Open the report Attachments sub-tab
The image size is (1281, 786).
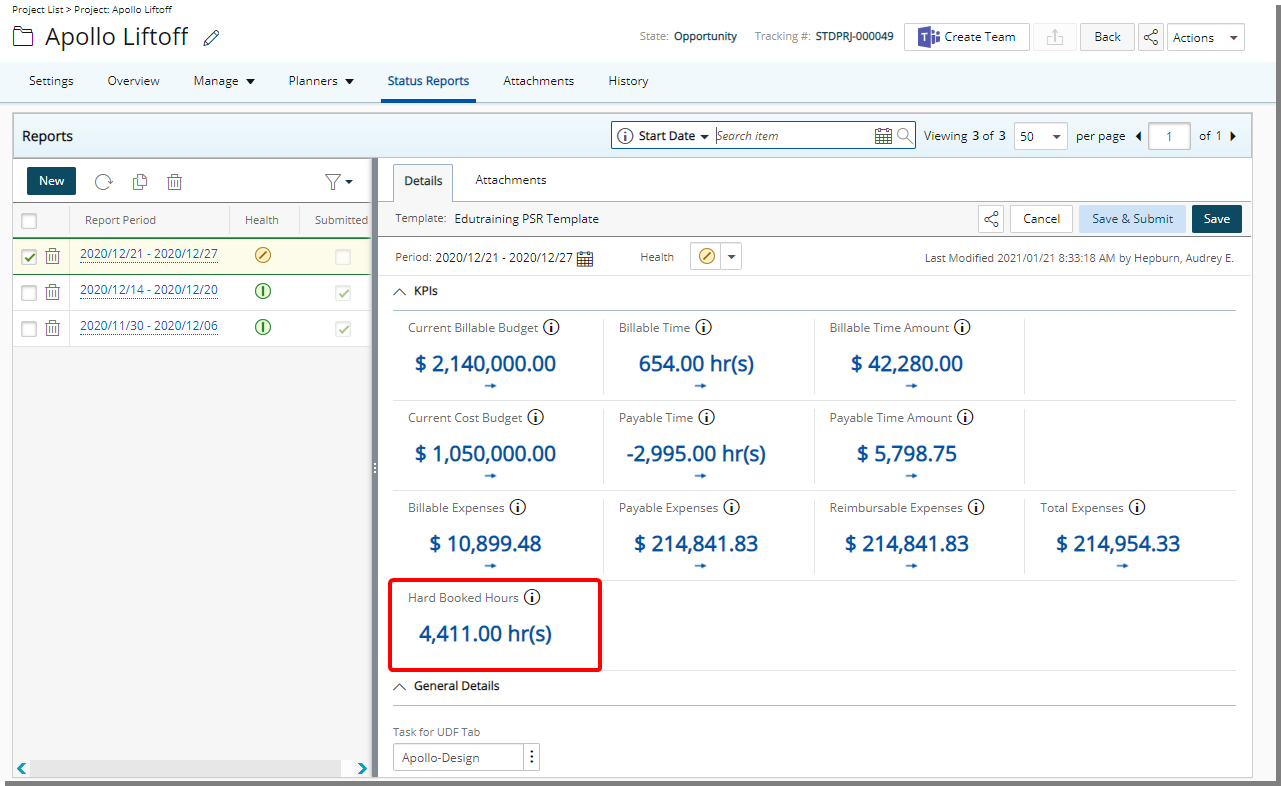(x=511, y=180)
